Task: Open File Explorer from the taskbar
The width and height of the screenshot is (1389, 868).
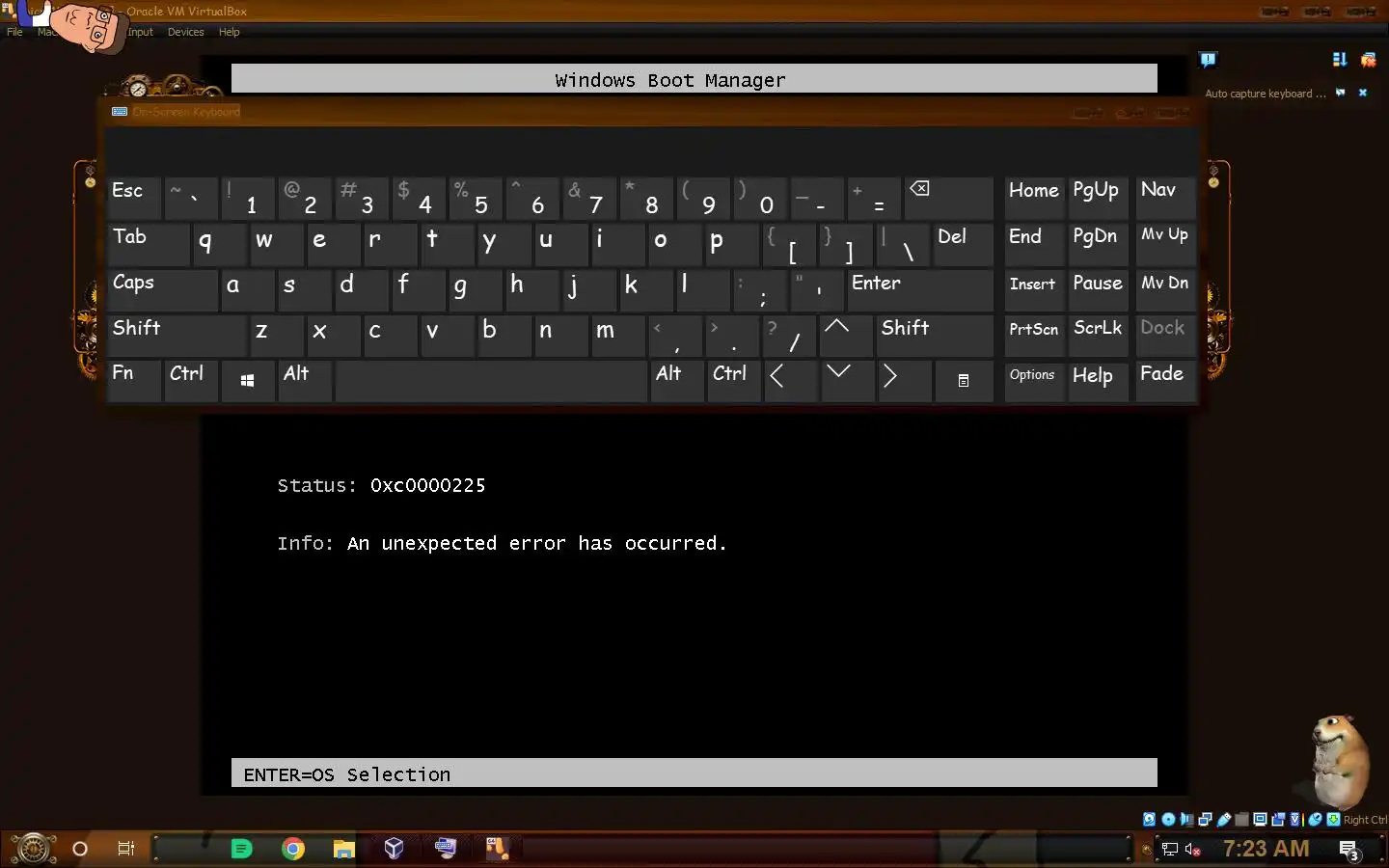Action: [x=343, y=849]
